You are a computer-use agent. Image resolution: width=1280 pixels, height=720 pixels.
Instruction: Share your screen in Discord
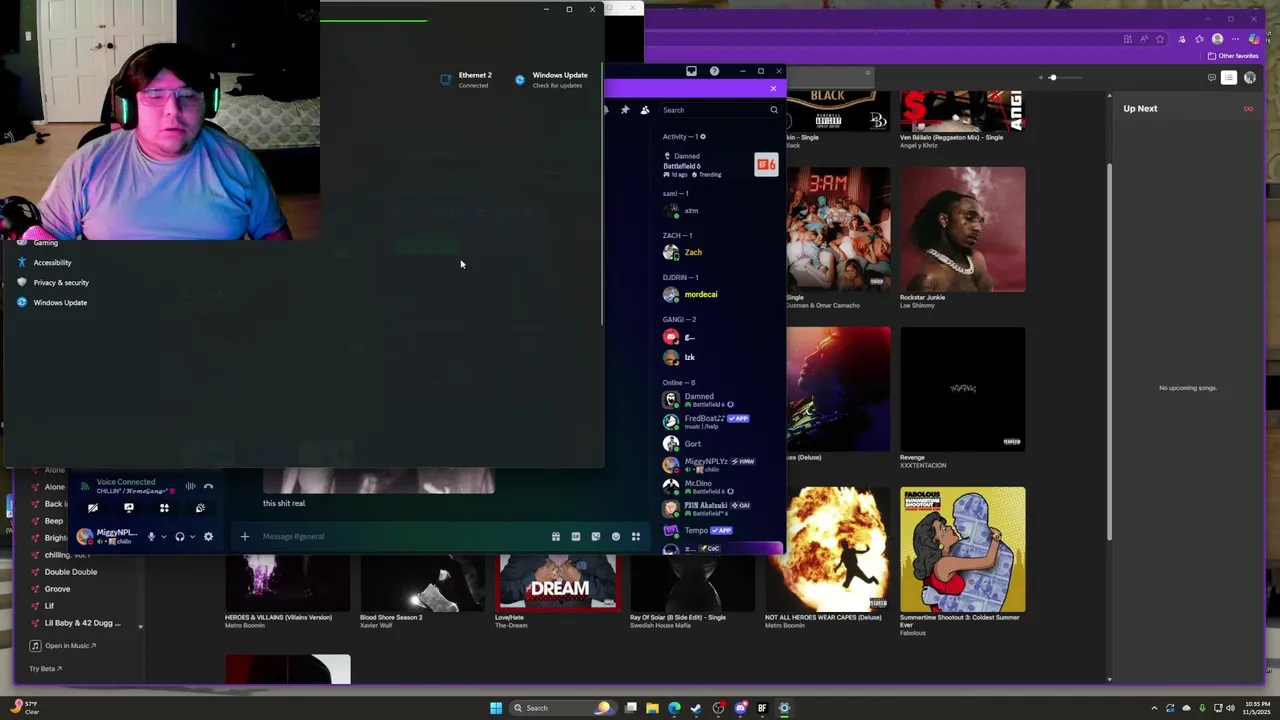point(128,508)
